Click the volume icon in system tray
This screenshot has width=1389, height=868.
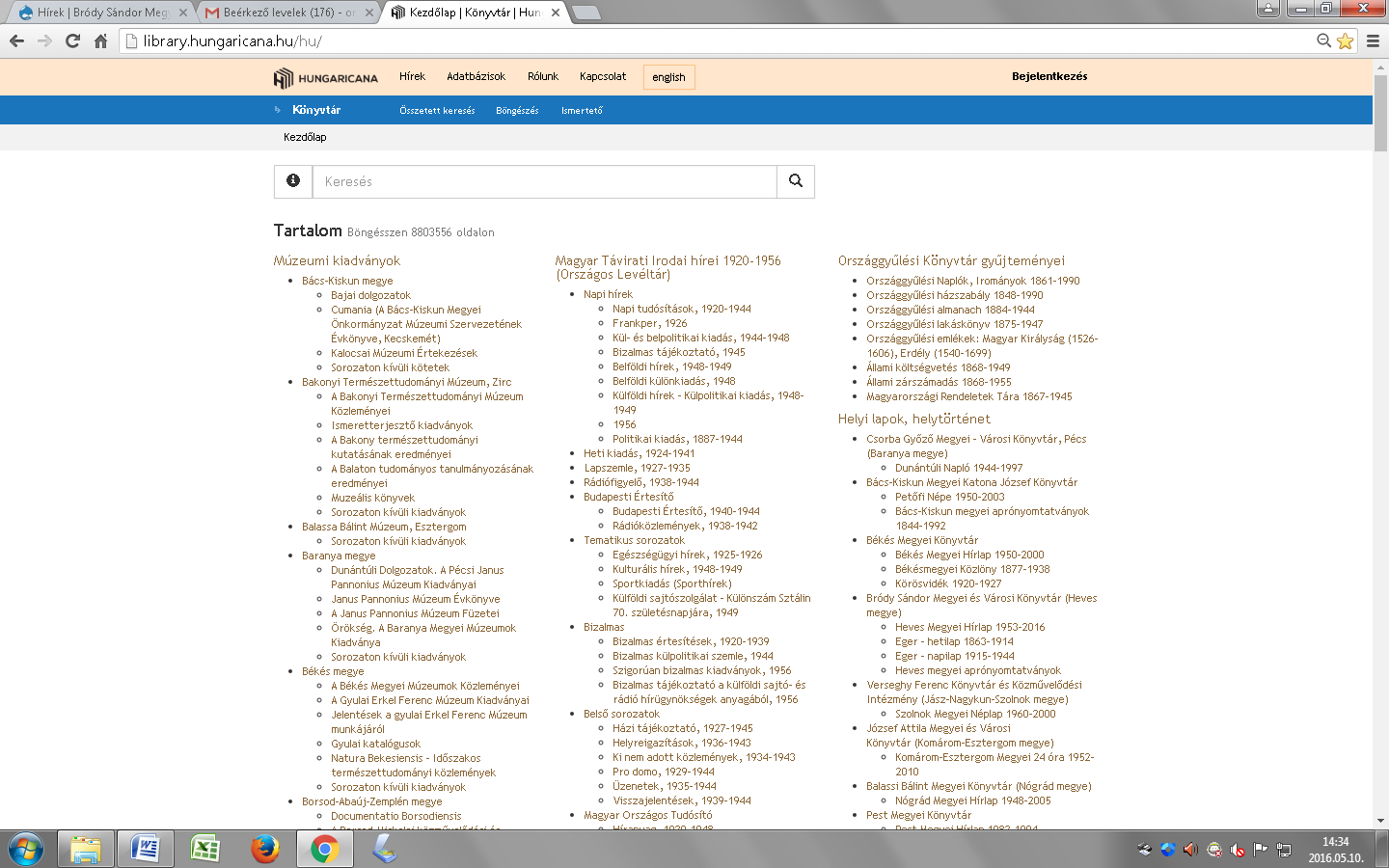point(1190,850)
